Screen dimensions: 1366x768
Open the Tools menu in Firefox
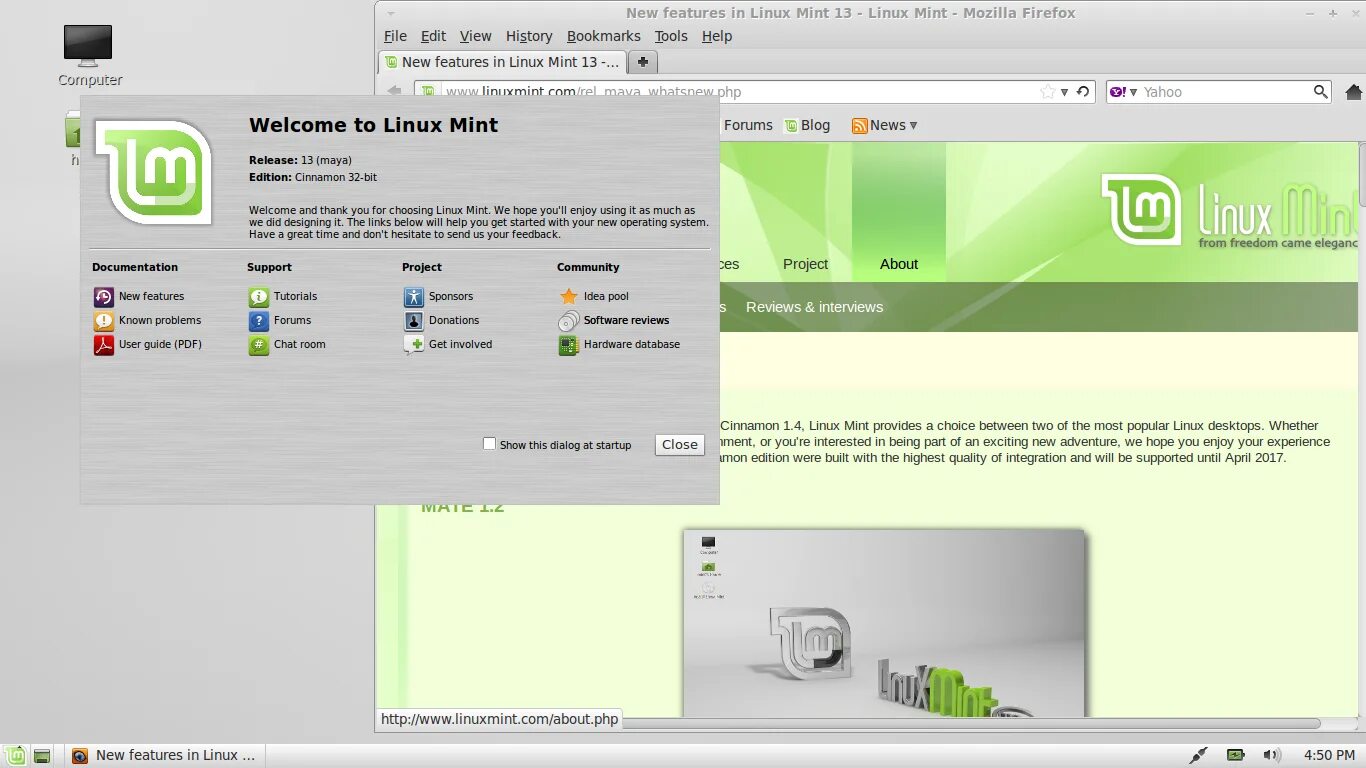(671, 36)
